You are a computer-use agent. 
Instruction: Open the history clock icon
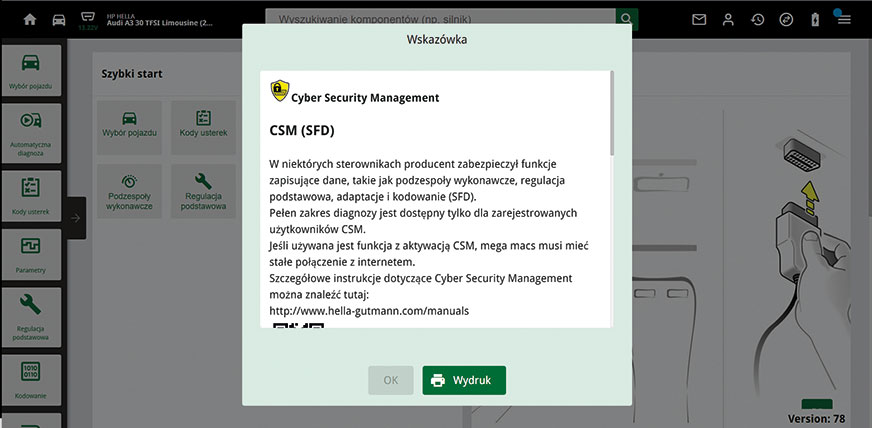point(758,19)
